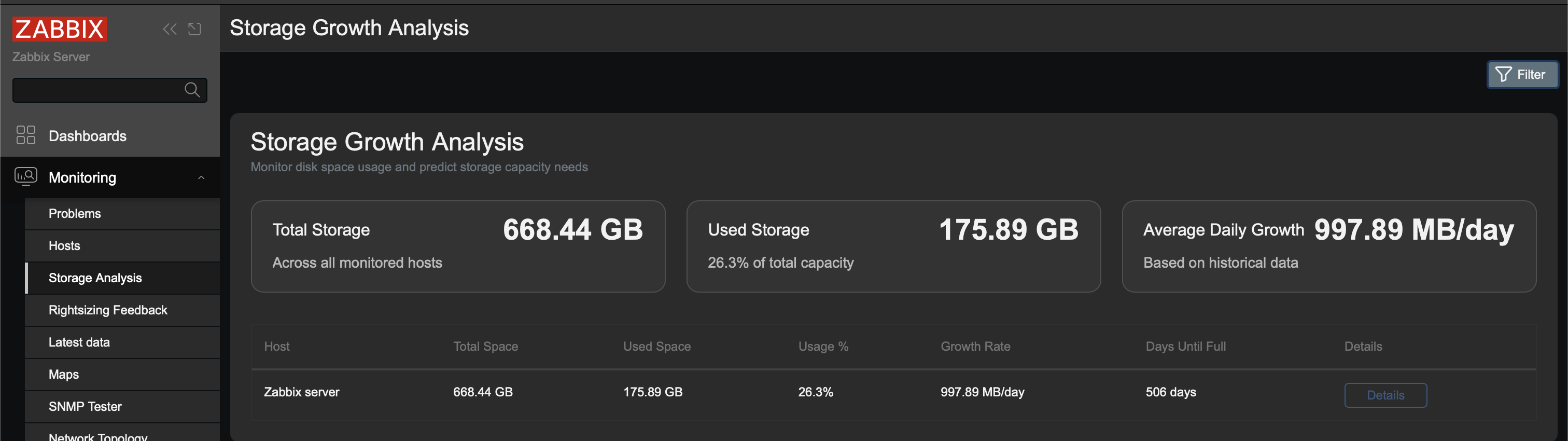
Task: Open the Problems page
Action: (74, 213)
